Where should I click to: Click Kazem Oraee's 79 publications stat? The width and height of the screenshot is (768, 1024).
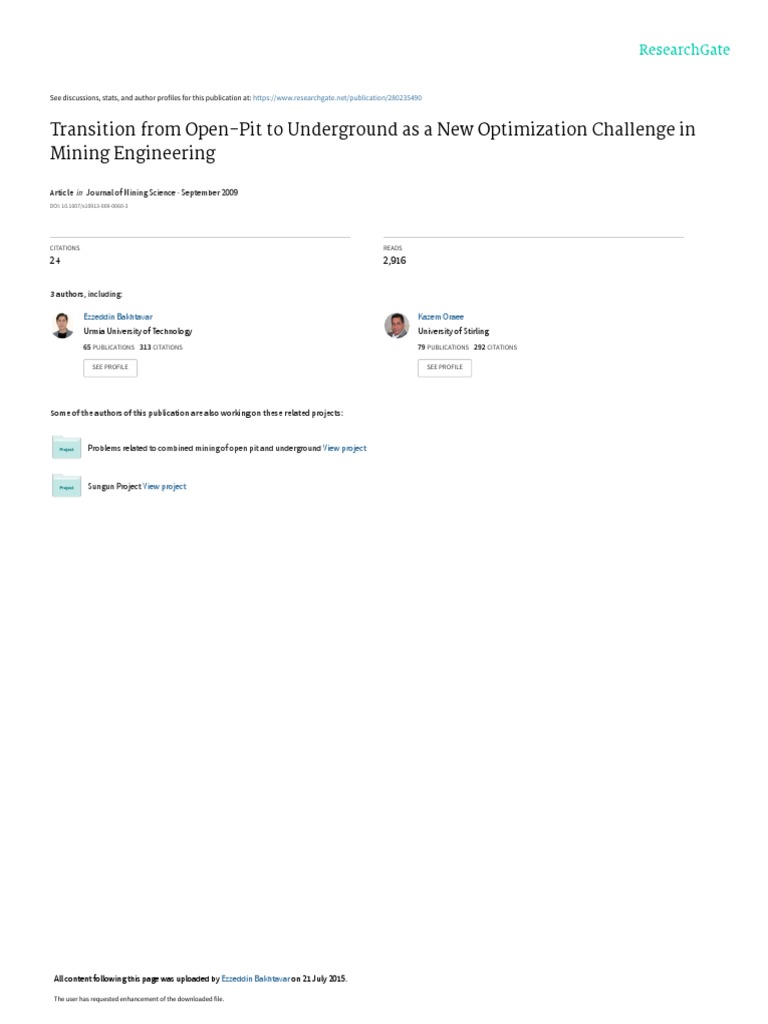pyautogui.click(x=443, y=347)
